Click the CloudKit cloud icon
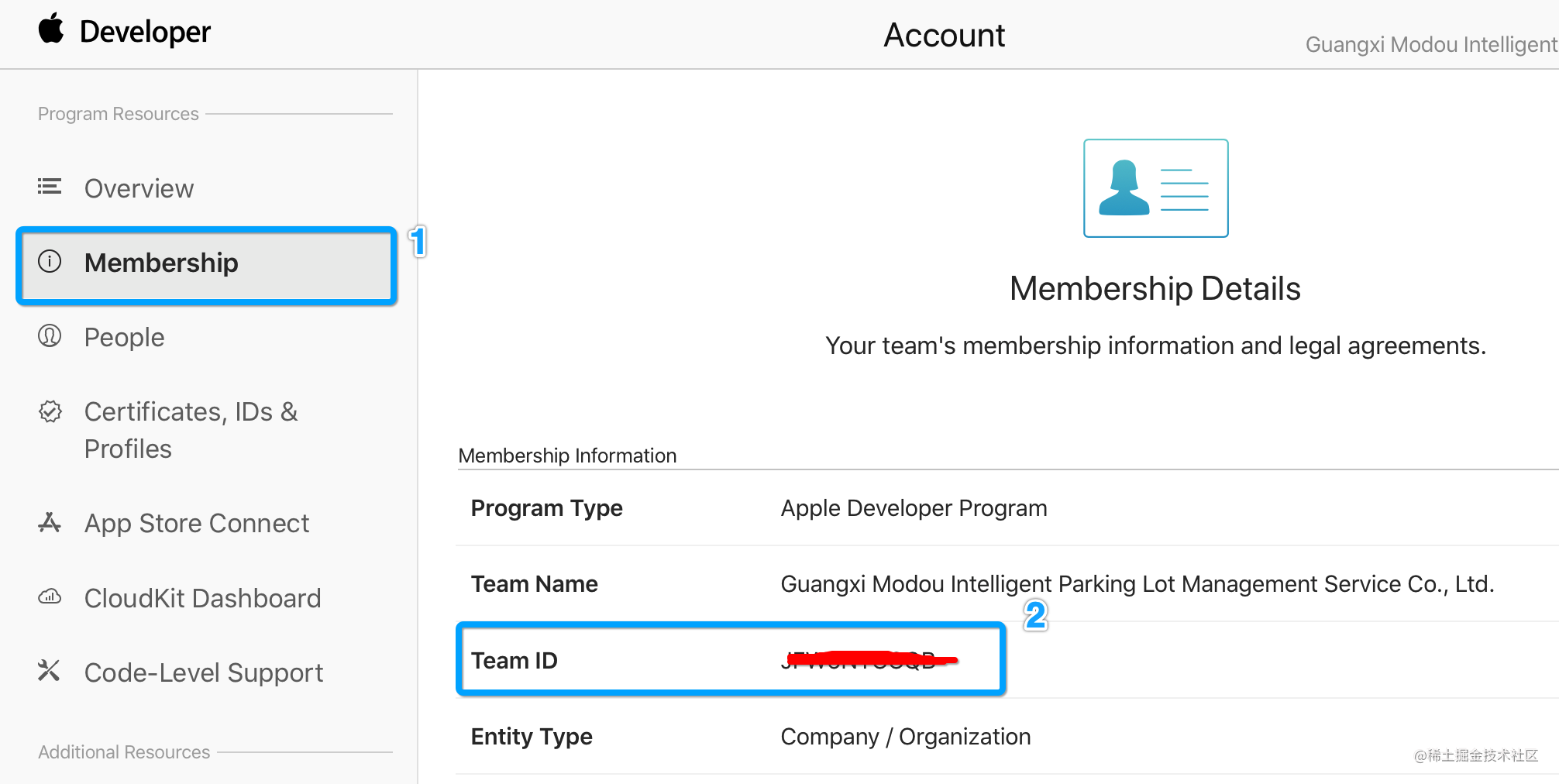The image size is (1559, 784). 50,597
